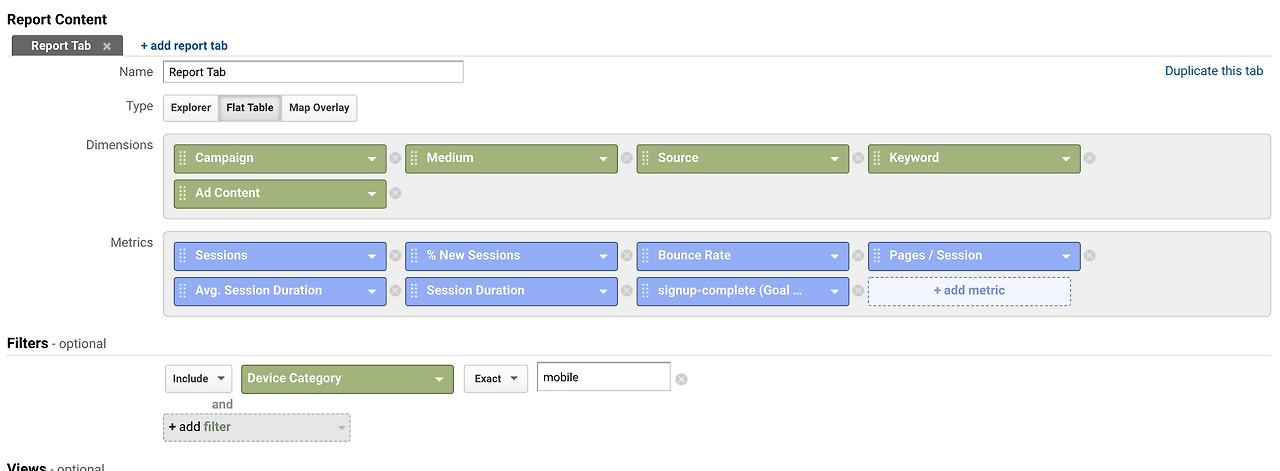1280x471 pixels.
Task: Choose the Flat Table report type
Action: (x=250, y=108)
